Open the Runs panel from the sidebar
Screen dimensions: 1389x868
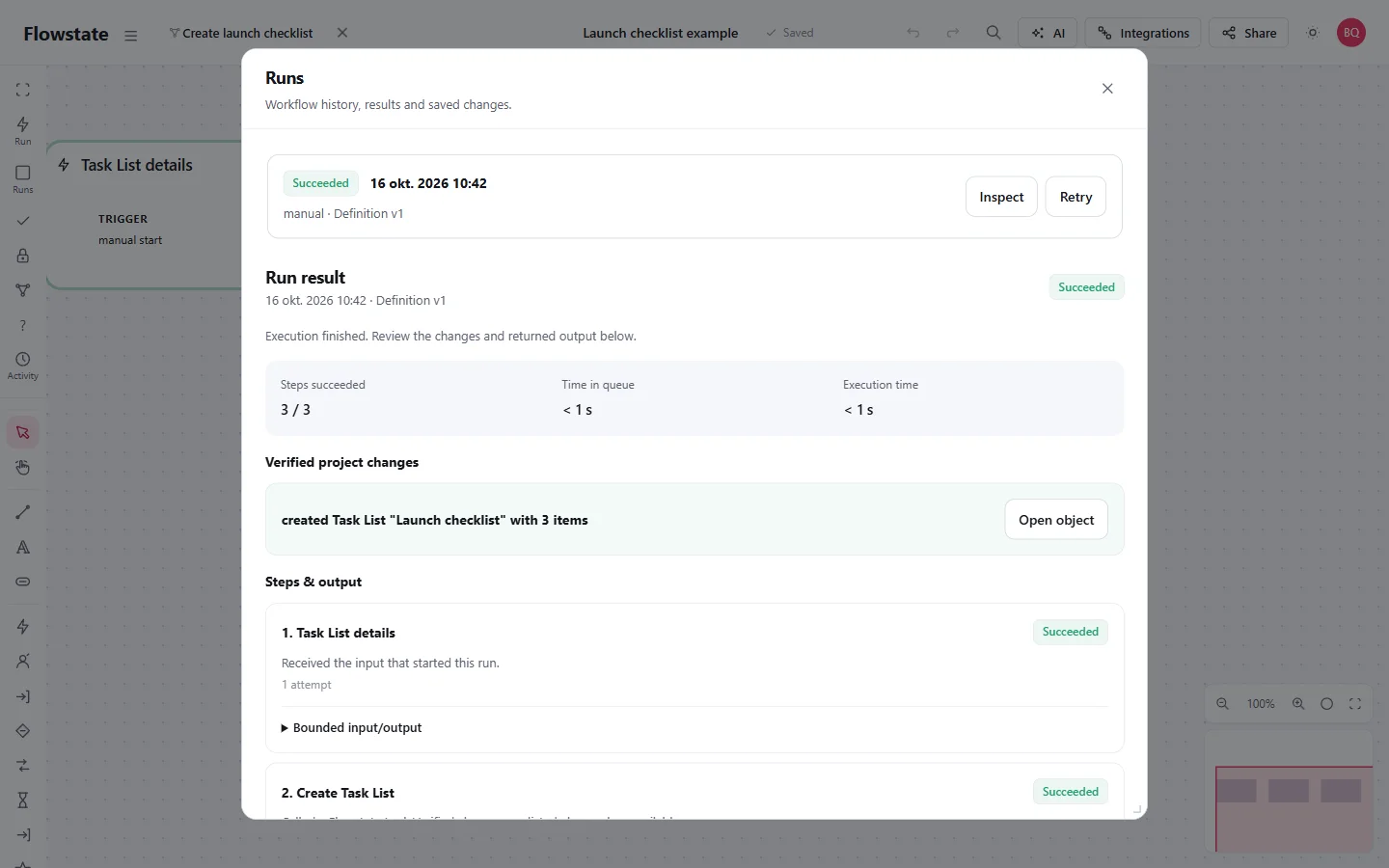point(23,178)
